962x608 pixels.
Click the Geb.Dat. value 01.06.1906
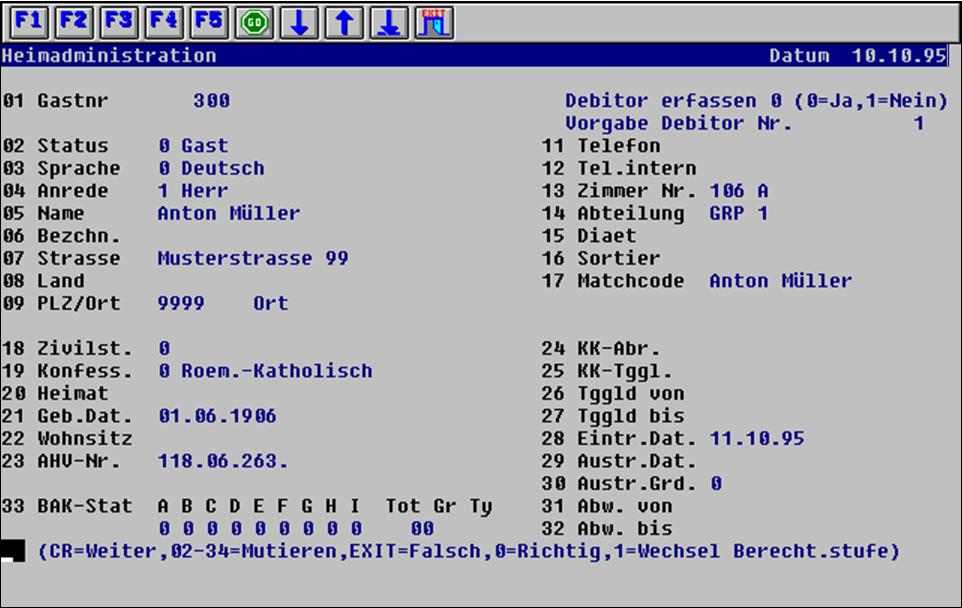(217, 416)
